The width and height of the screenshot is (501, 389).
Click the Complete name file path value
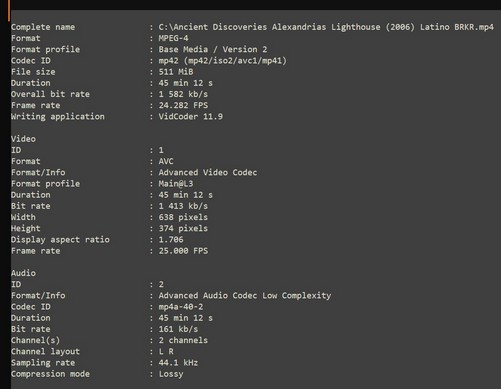tap(326, 27)
